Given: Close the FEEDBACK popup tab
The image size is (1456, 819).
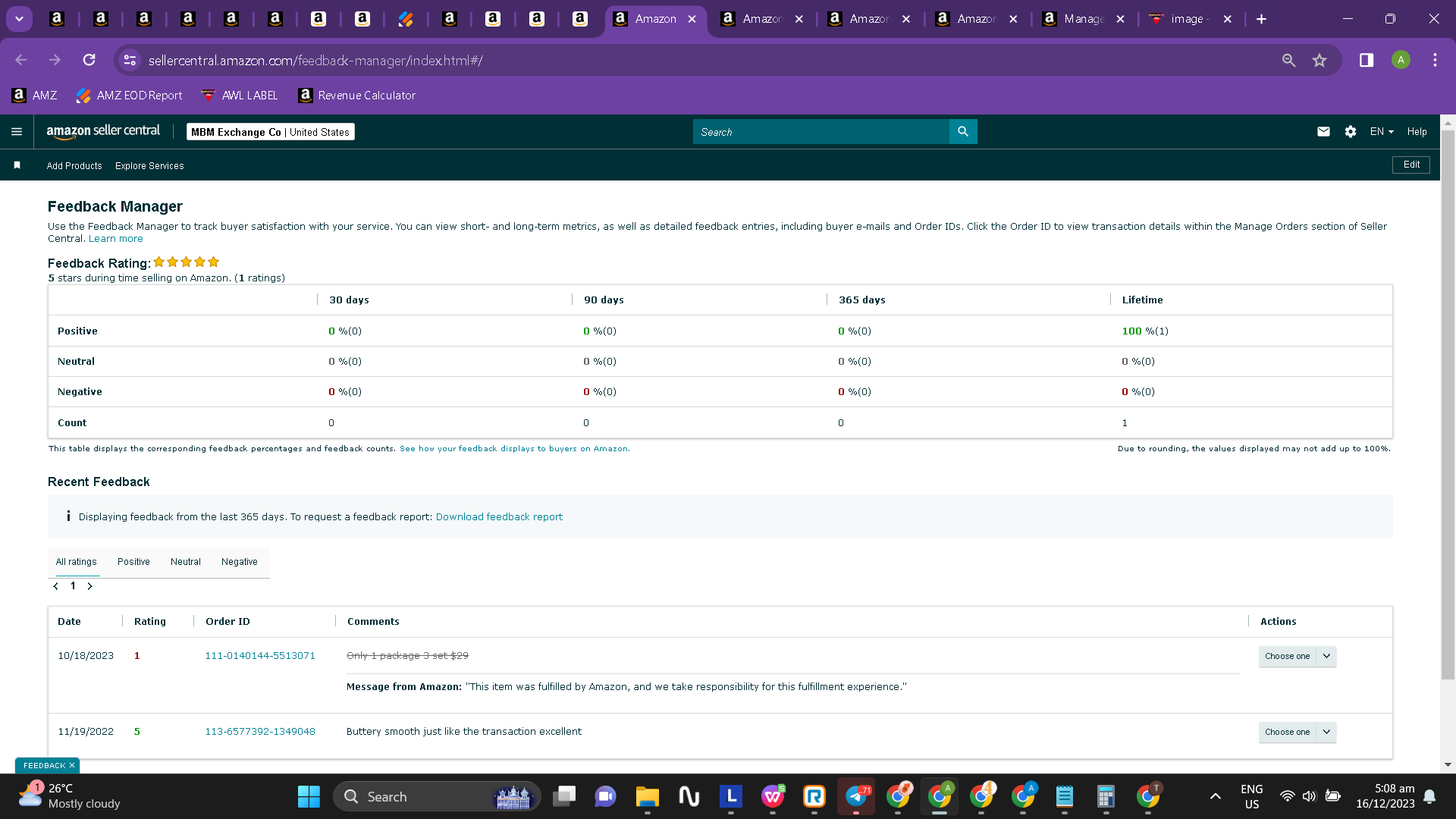Looking at the screenshot, I should tap(72, 766).
